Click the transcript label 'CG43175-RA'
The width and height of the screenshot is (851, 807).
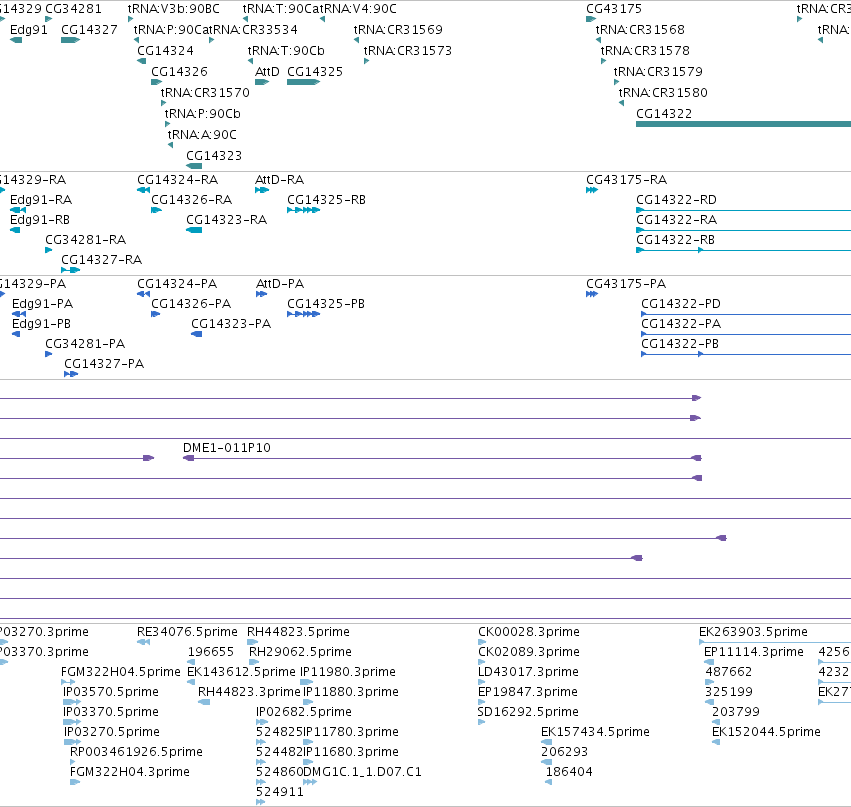[x=627, y=180]
